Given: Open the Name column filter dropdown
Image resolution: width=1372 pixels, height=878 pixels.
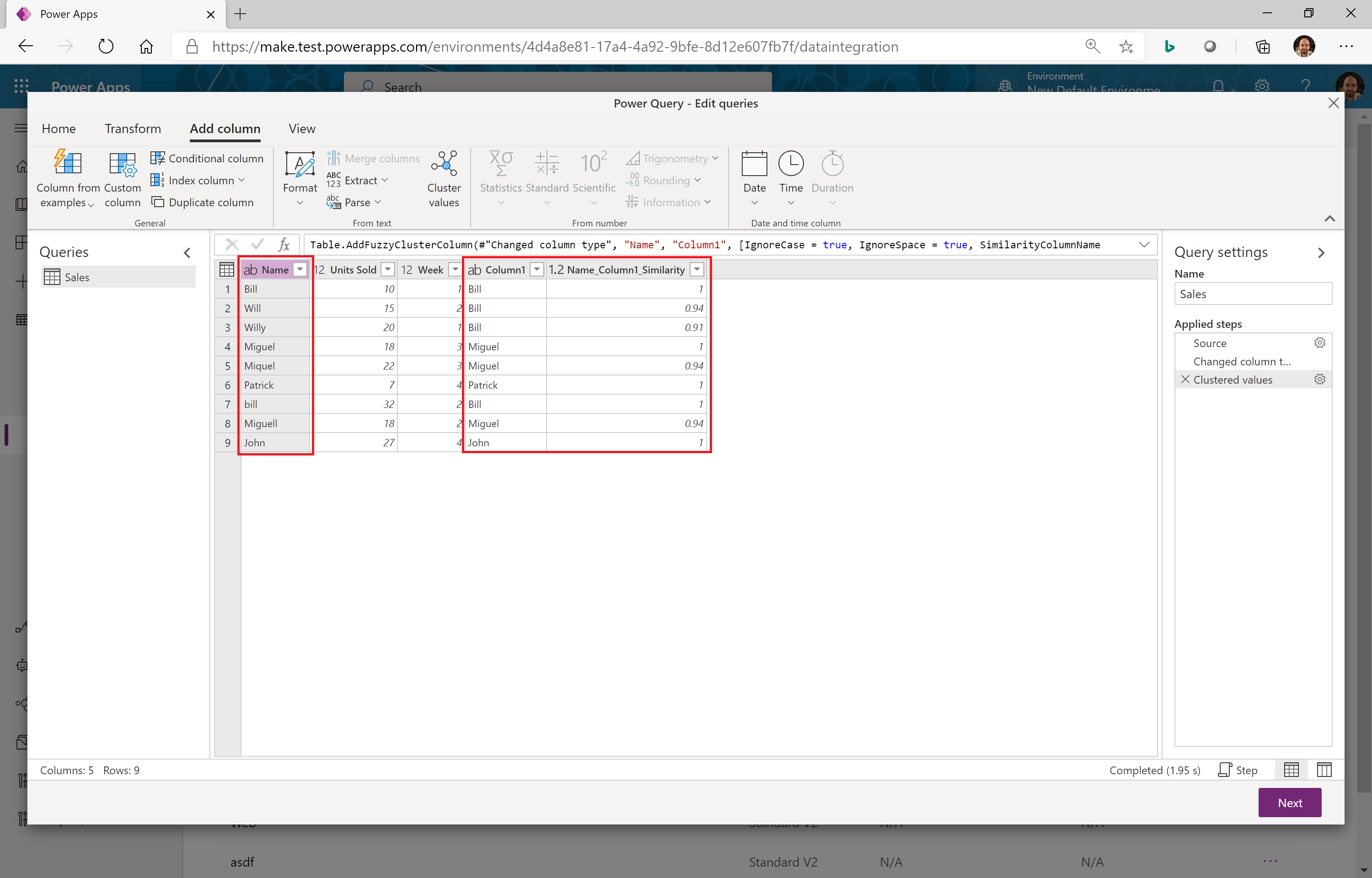Looking at the screenshot, I should tap(300, 270).
